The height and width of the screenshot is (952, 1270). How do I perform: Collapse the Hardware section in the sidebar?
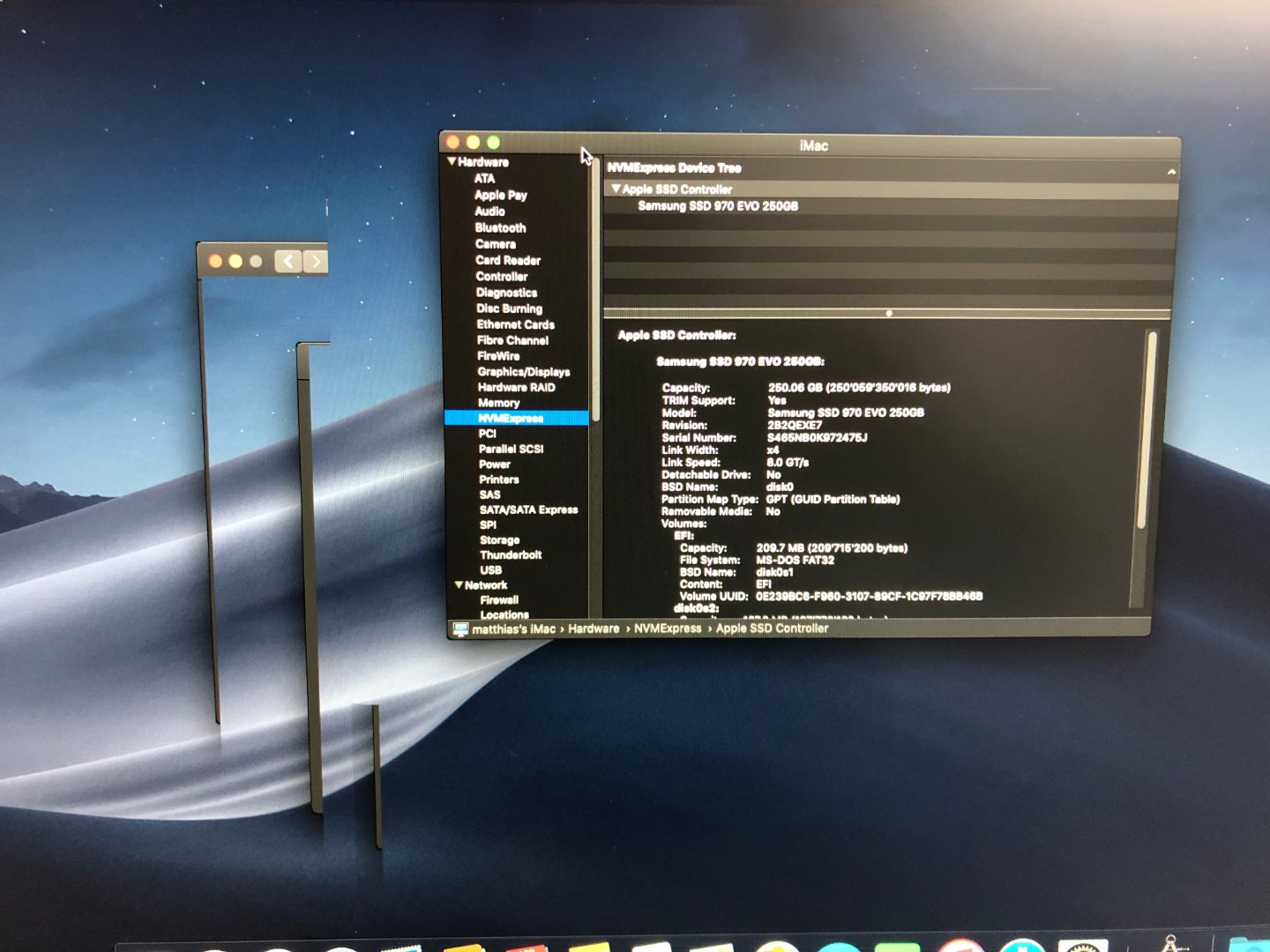(x=452, y=161)
